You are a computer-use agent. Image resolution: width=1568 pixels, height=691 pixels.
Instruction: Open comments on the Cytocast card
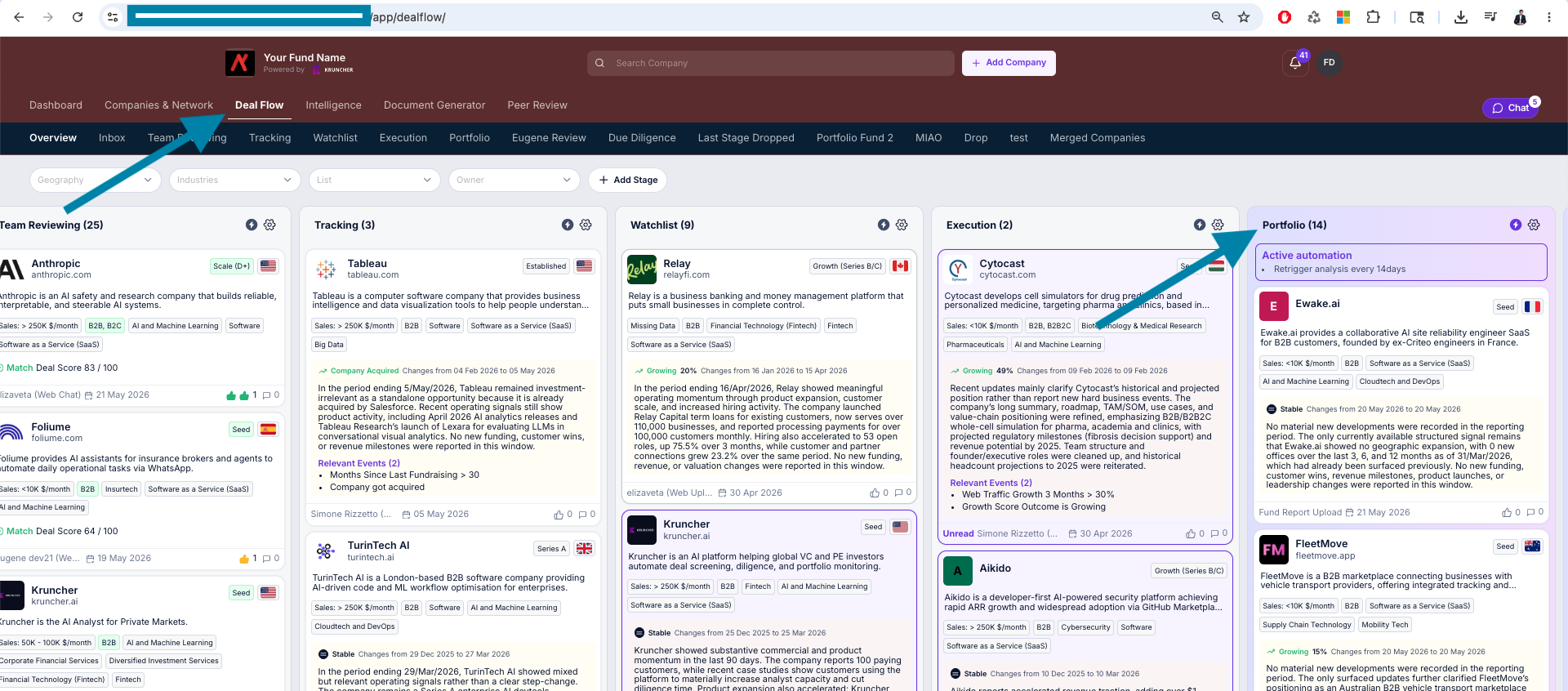pyautogui.click(x=1214, y=533)
